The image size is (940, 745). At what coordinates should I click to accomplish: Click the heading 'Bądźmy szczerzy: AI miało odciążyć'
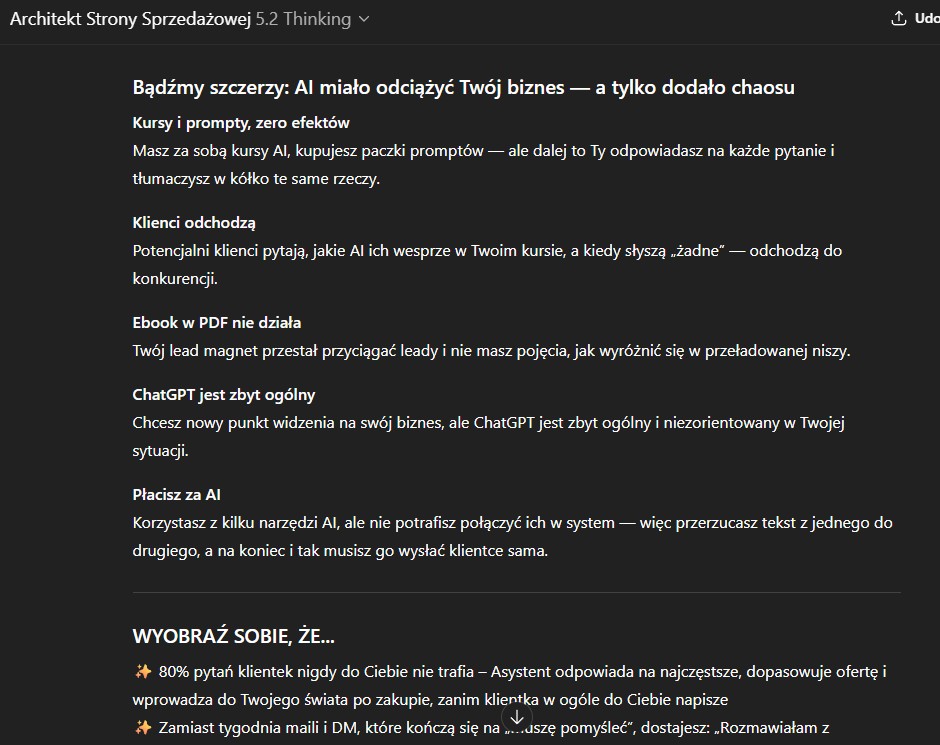tap(463, 88)
